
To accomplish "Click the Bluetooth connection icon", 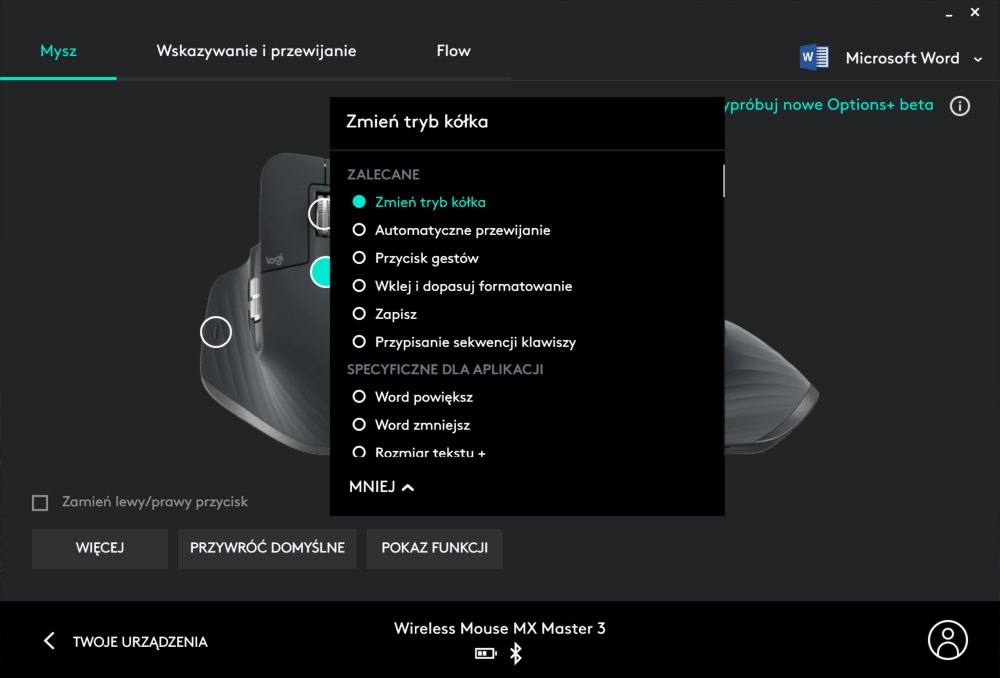I will click(516, 653).
